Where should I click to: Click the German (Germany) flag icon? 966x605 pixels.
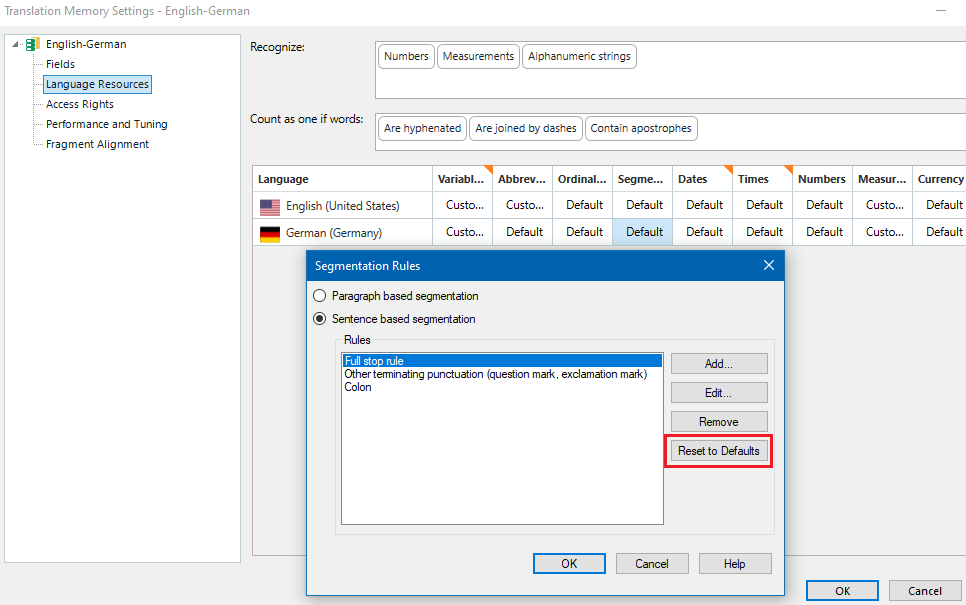[269, 231]
